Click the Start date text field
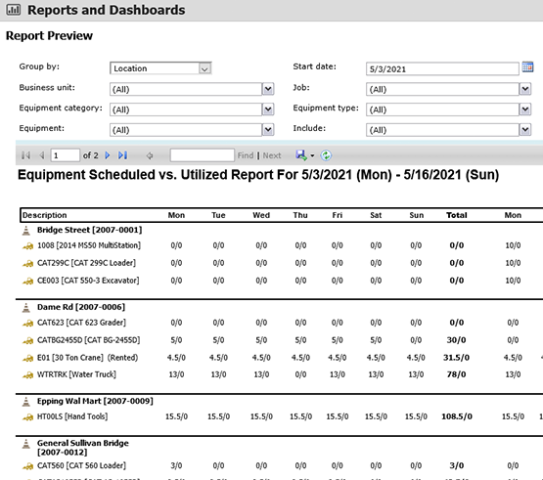 point(442,69)
